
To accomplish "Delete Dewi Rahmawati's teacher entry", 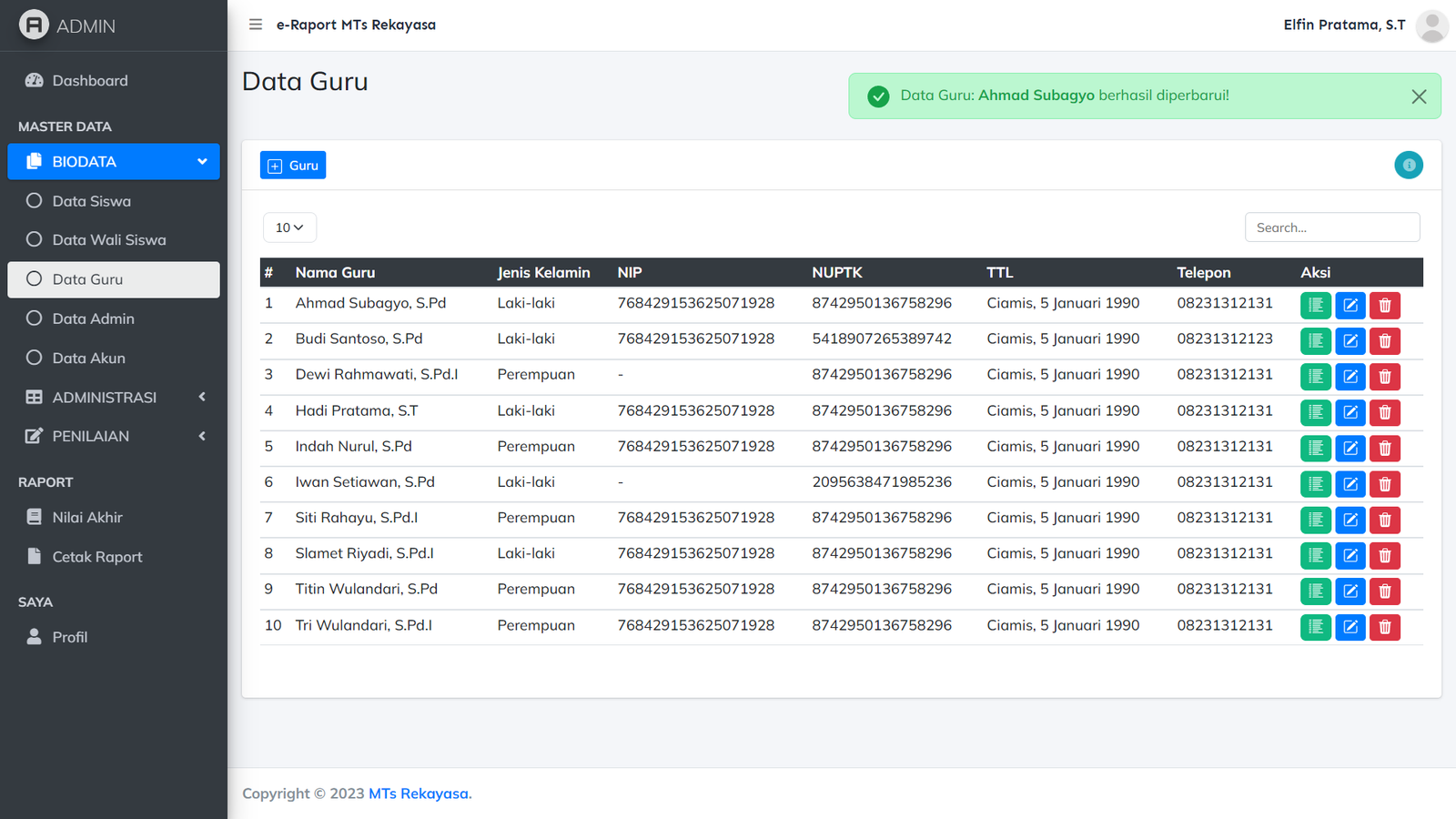I will click(x=1384, y=377).
